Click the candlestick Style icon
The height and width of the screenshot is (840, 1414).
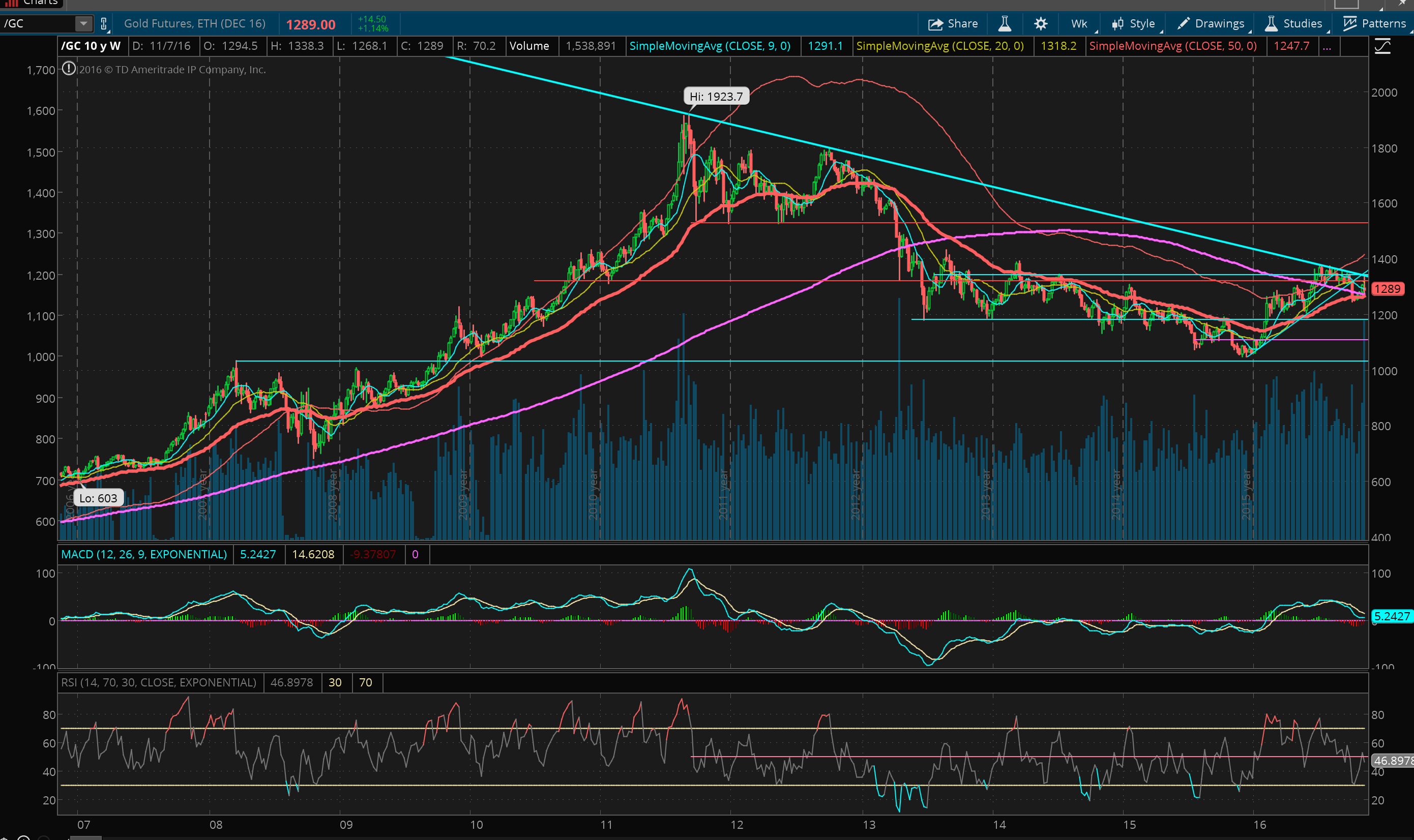tap(1117, 24)
